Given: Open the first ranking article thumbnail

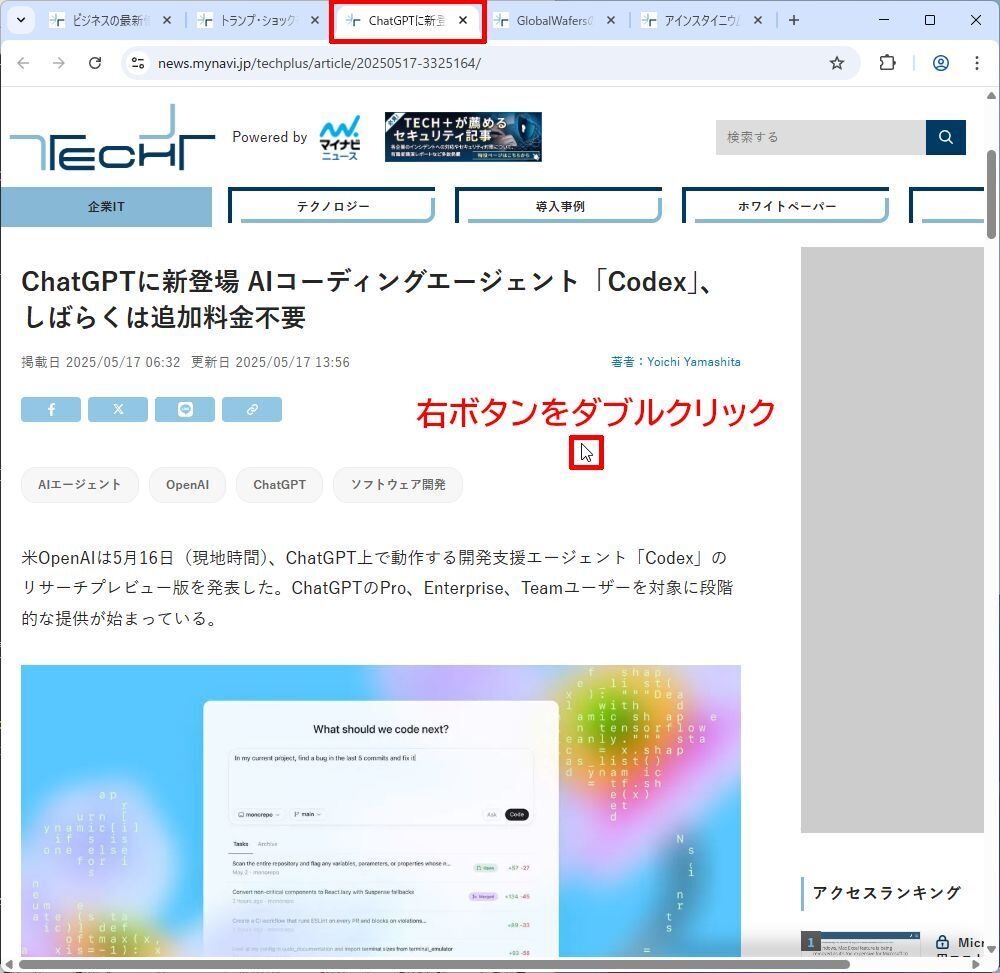Looking at the screenshot, I should click(x=860, y=944).
